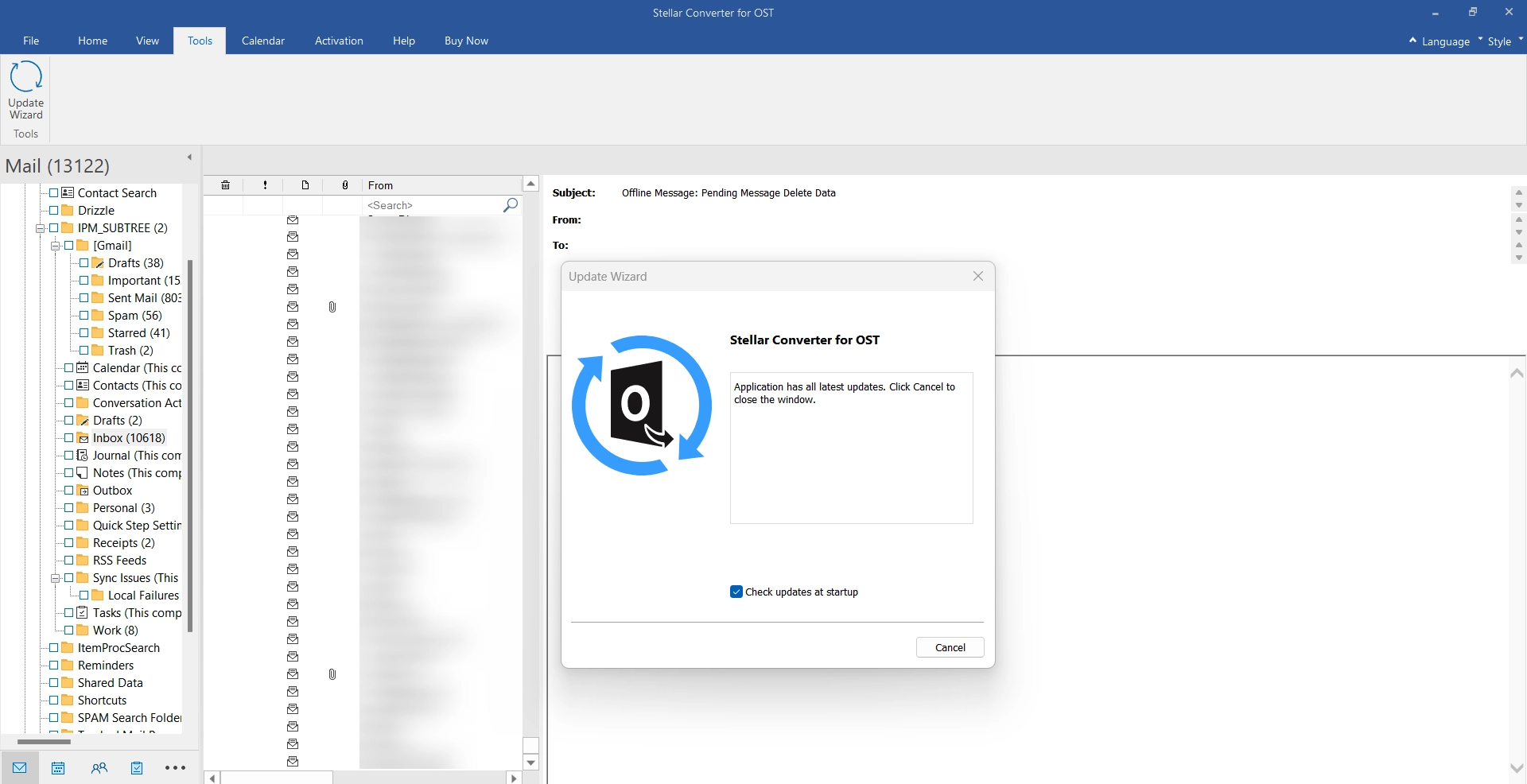Click Cancel in Update Wizard
The width and height of the screenshot is (1527, 784).
coord(950,647)
